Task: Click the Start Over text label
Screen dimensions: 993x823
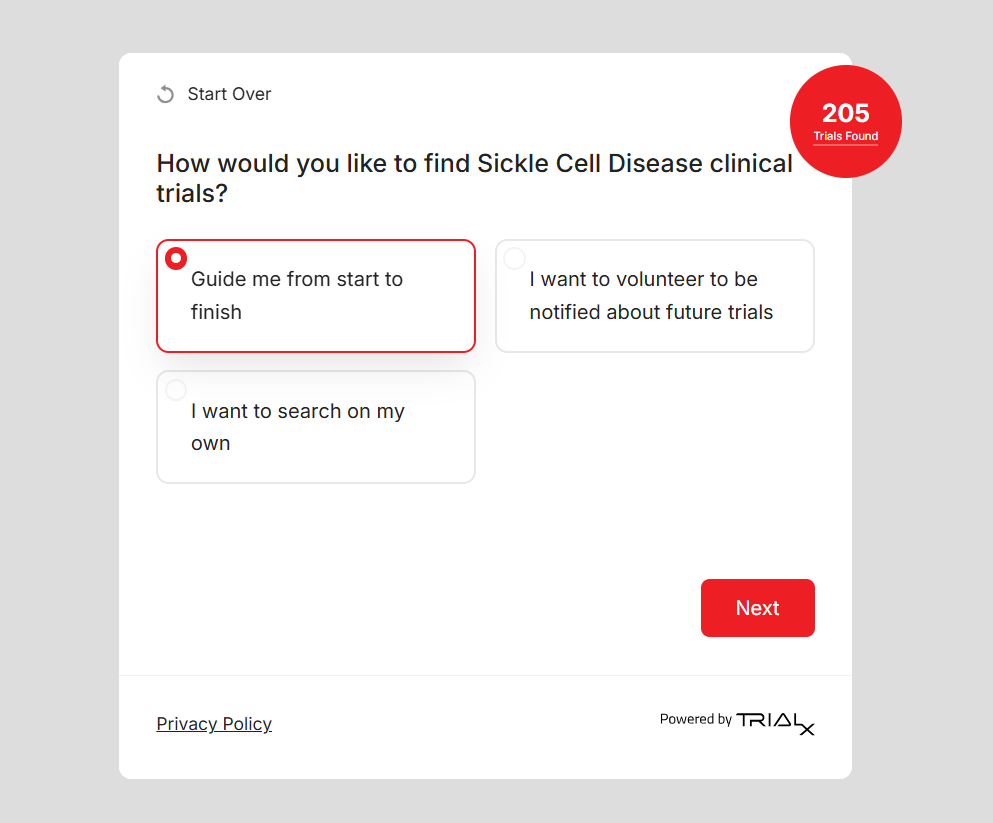Action: 229,94
